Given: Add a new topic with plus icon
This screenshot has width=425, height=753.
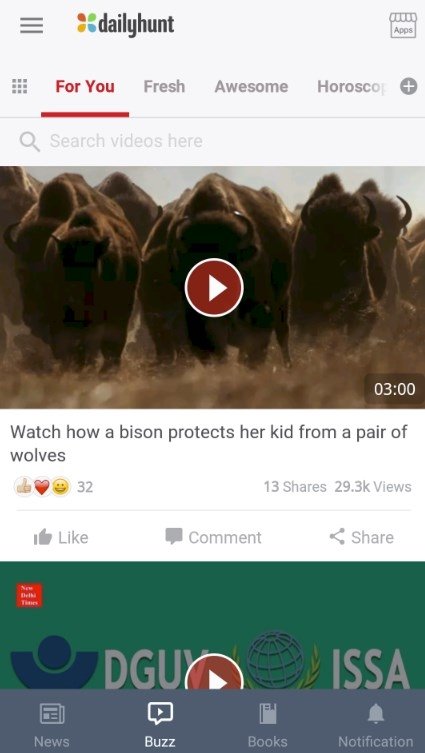Looking at the screenshot, I should pyautogui.click(x=409, y=86).
